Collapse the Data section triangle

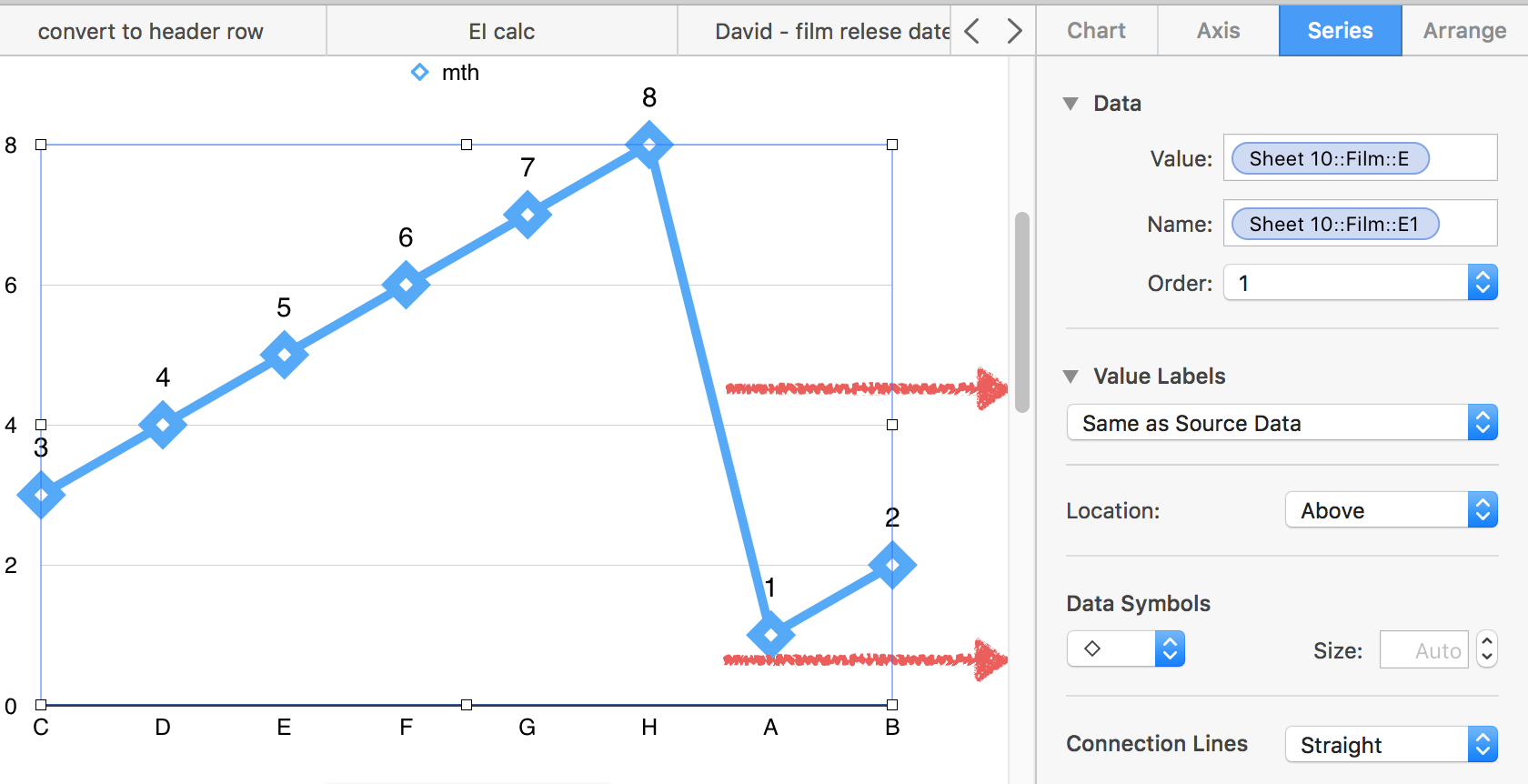1071,104
